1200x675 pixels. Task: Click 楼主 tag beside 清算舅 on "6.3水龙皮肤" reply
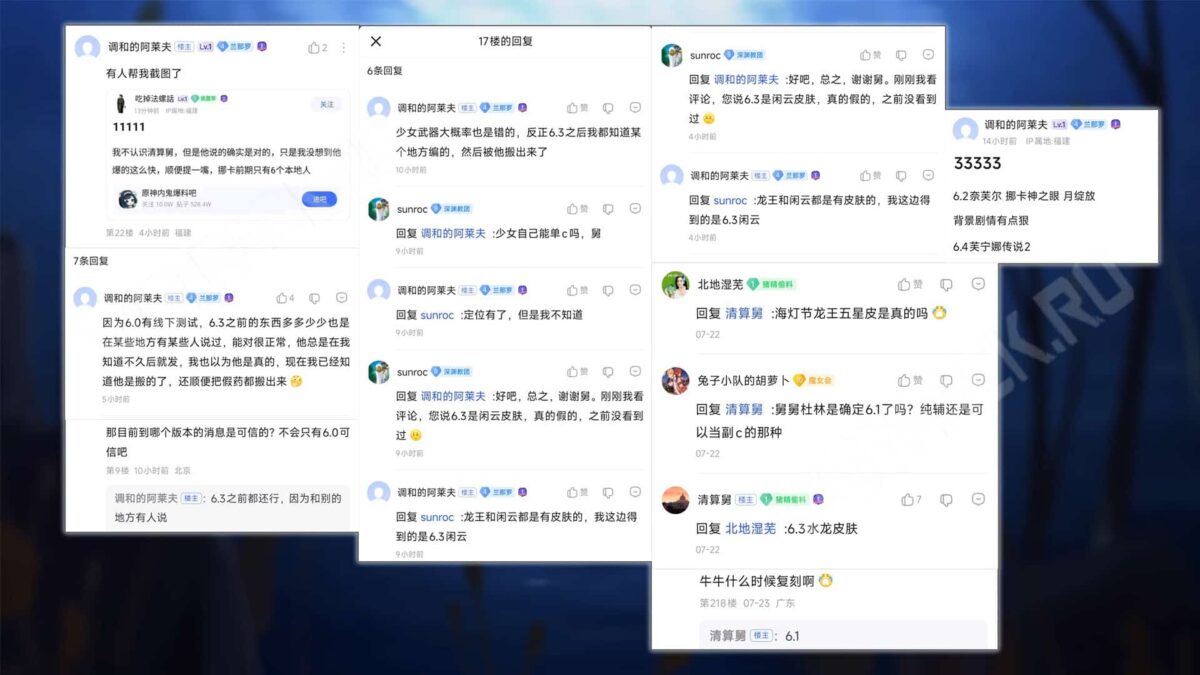coord(746,500)
